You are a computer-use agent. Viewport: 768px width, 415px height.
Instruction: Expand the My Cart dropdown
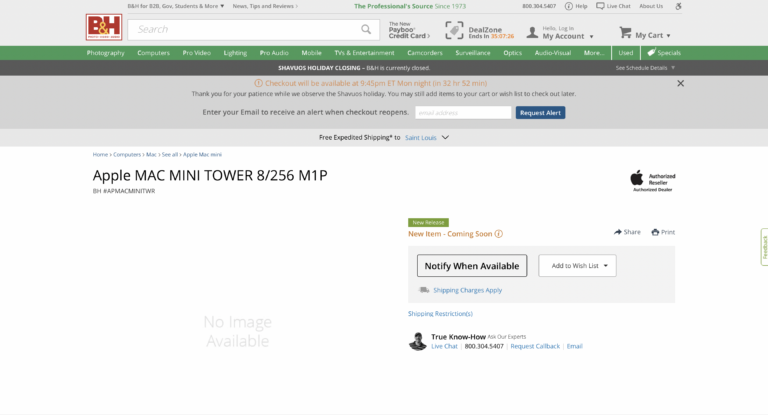pyautogui.click(x=668, y=36)
